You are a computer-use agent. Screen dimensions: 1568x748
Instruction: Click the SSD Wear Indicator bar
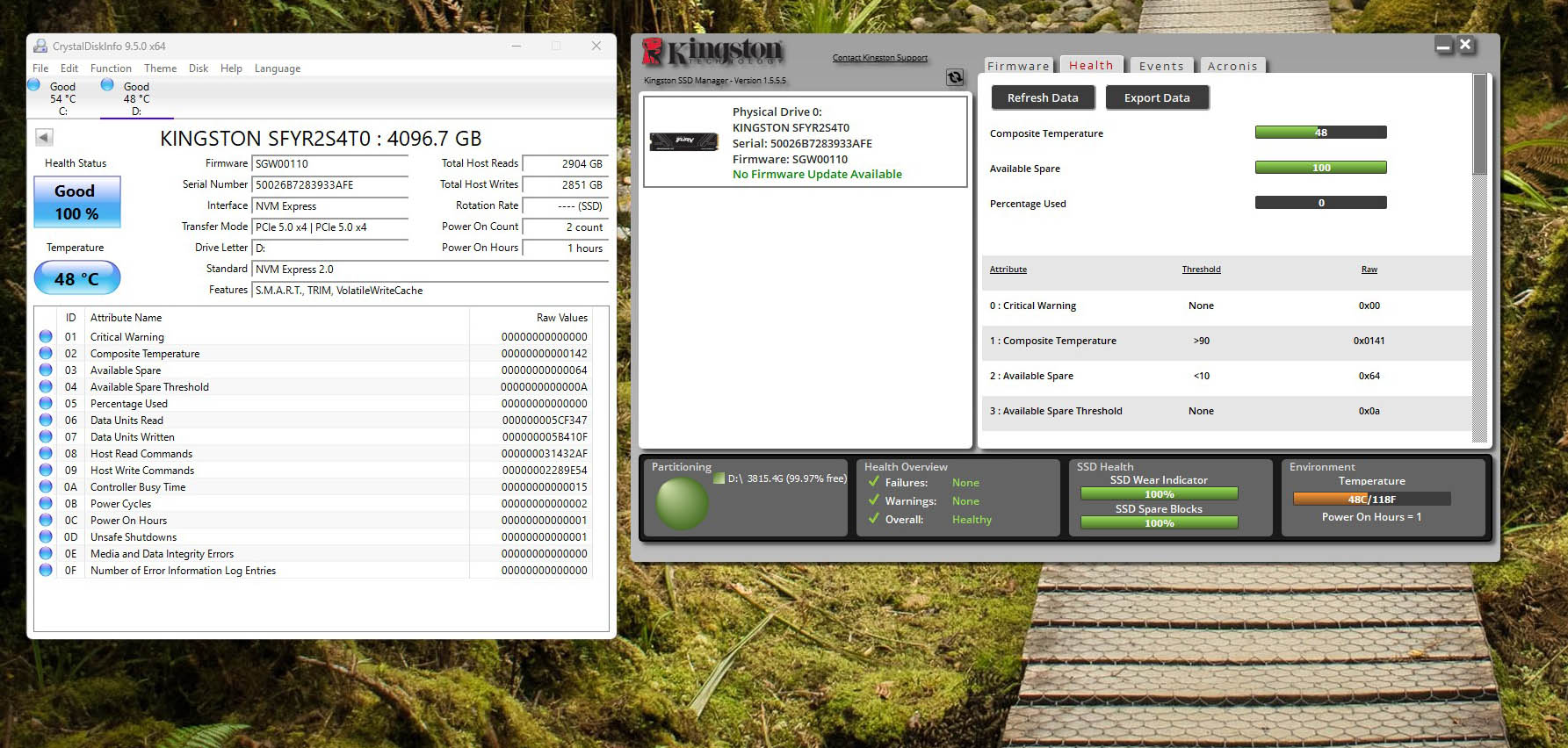click(1160, 494)
